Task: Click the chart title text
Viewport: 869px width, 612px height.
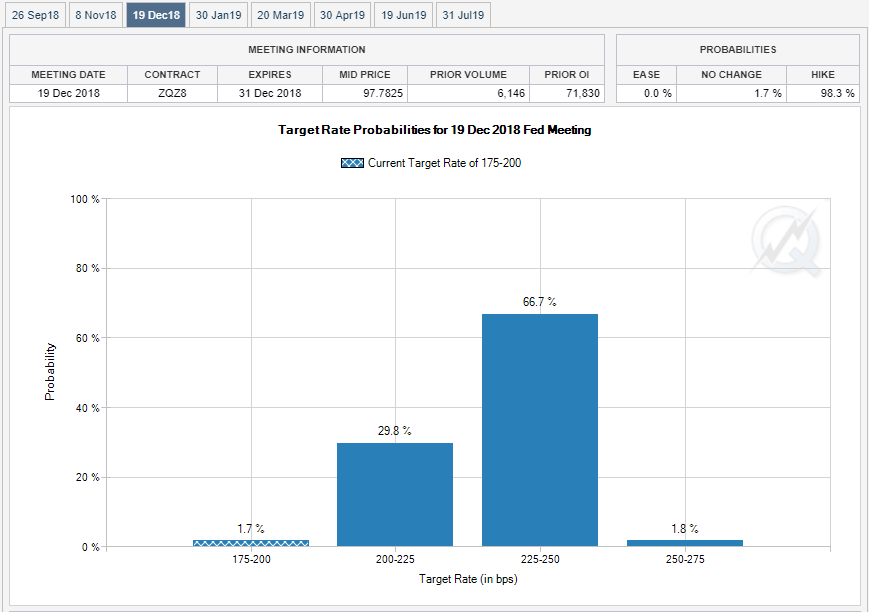Action: coord(434,130)
